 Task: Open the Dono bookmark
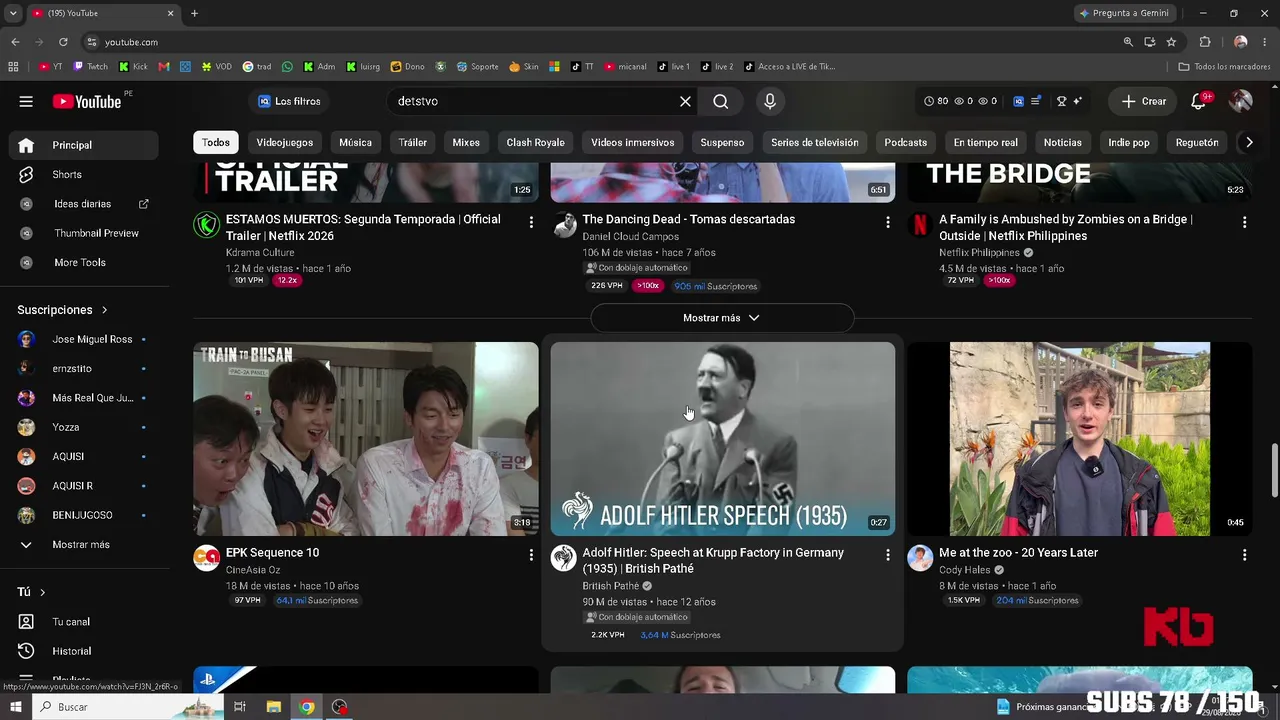coord(408,67)
